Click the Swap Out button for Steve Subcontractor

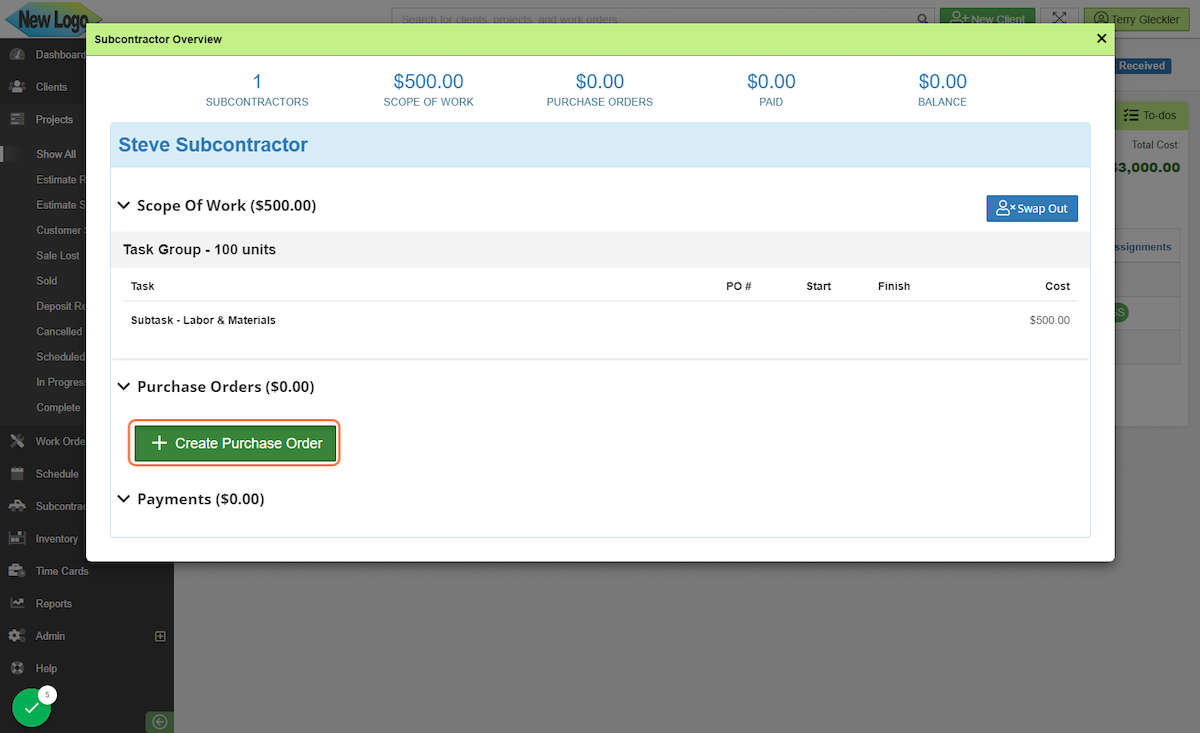pyautogui.click(x=1031, y=208)
